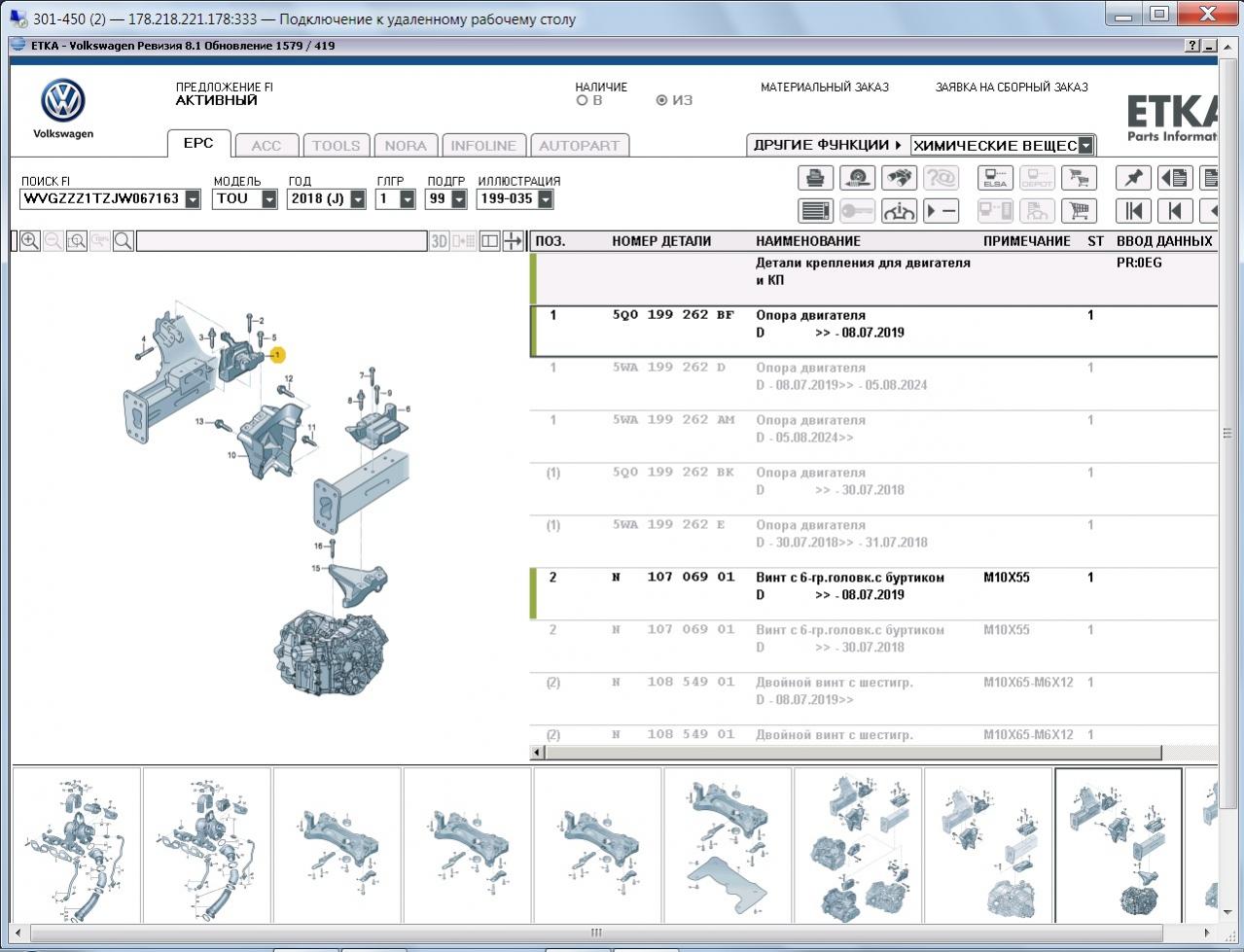Open the ПОИСК FI VIN dropdown
The image size is (1244, 952).
[x=193, y=199]
